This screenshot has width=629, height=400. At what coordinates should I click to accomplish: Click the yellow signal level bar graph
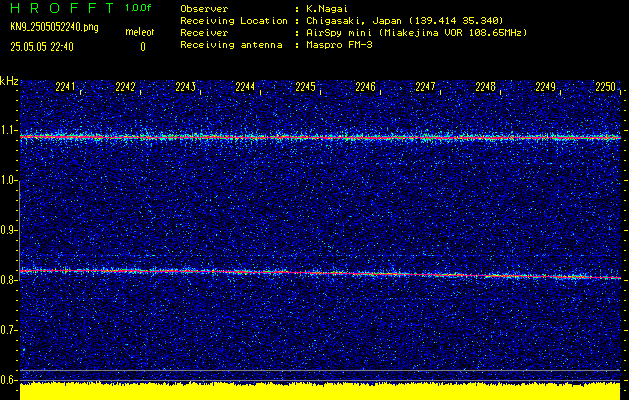coord(321,392)
